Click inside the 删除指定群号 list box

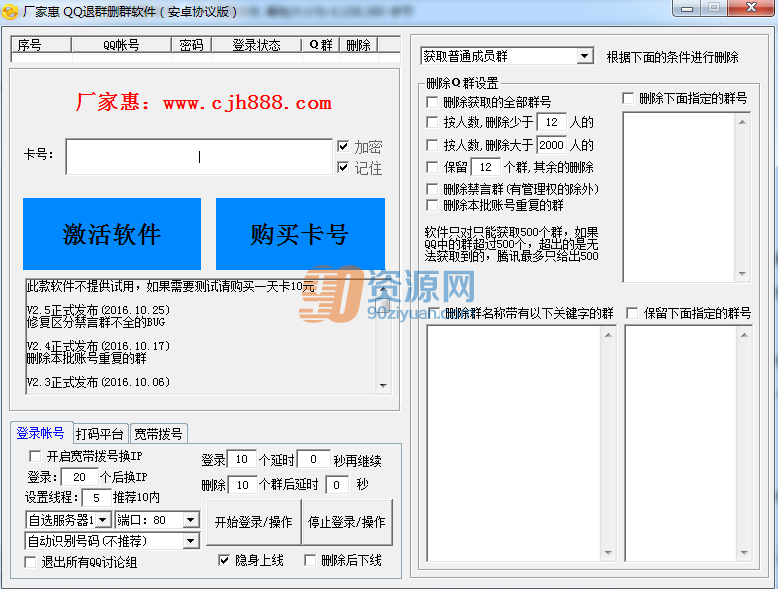[679, 197]
